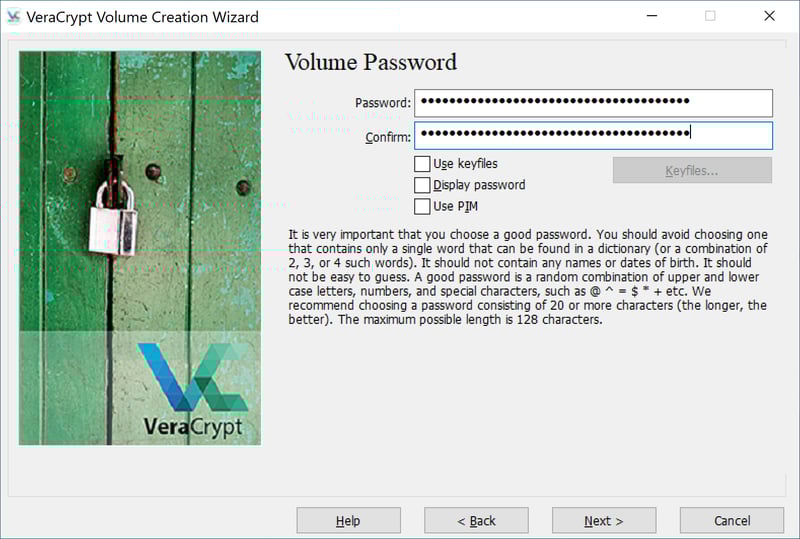Click the Volume Password heading
Viewport: 800px width, 539px height.
pos(371,62)
